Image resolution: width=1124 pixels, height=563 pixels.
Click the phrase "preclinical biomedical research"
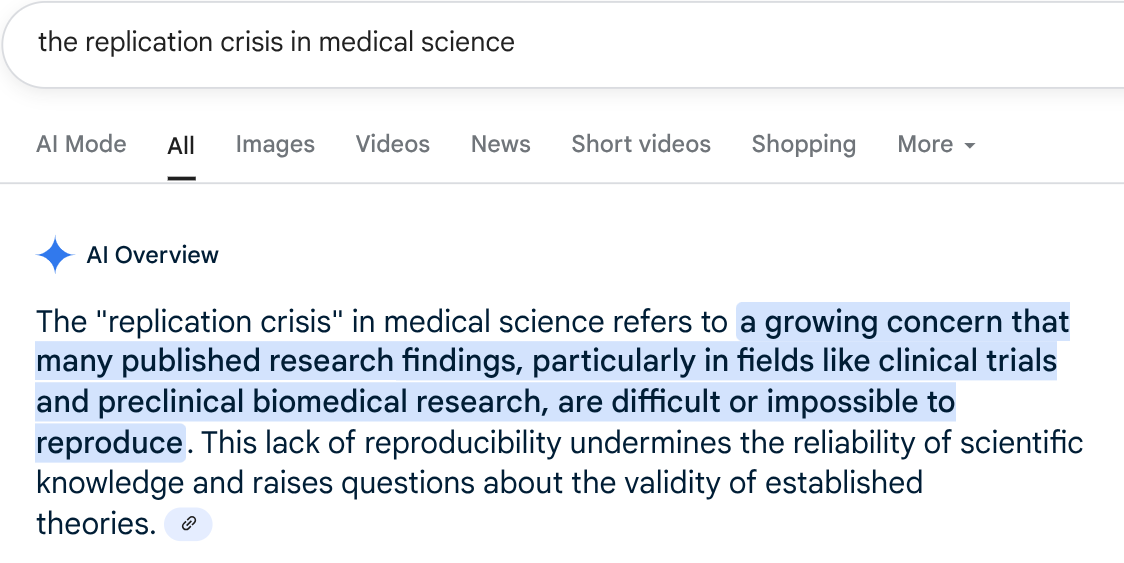tap(320, 402)
